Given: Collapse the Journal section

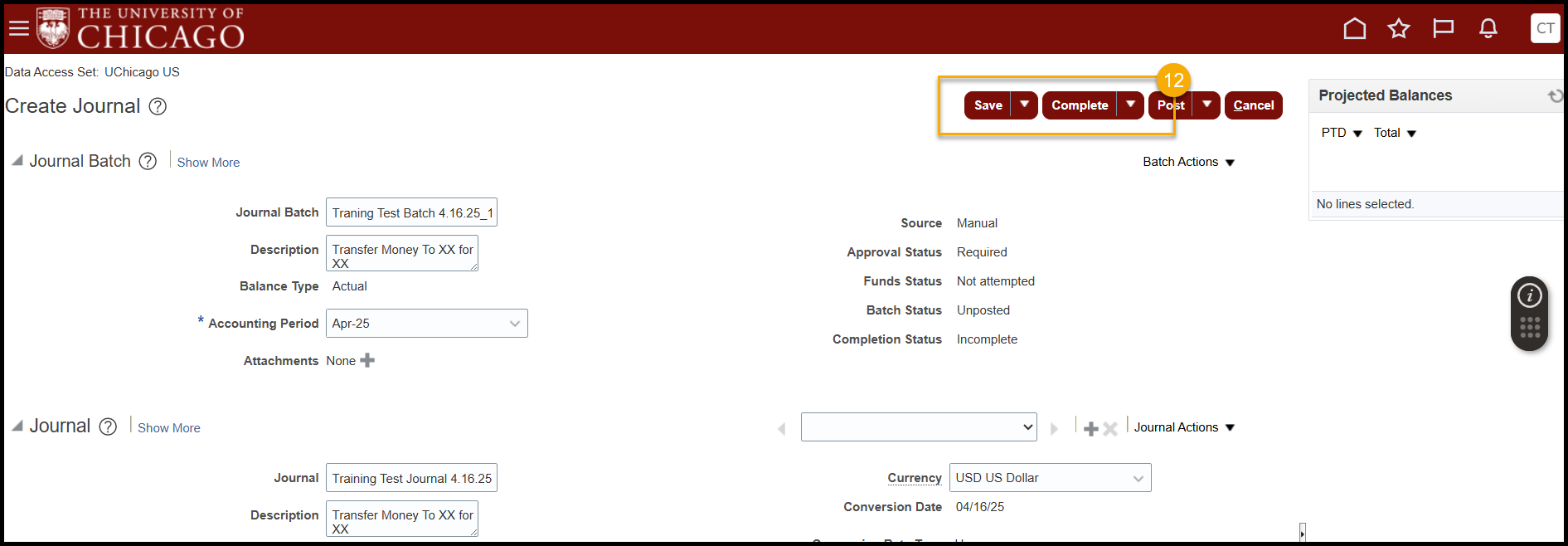Looking at the screenshot, I should [17, 426].
